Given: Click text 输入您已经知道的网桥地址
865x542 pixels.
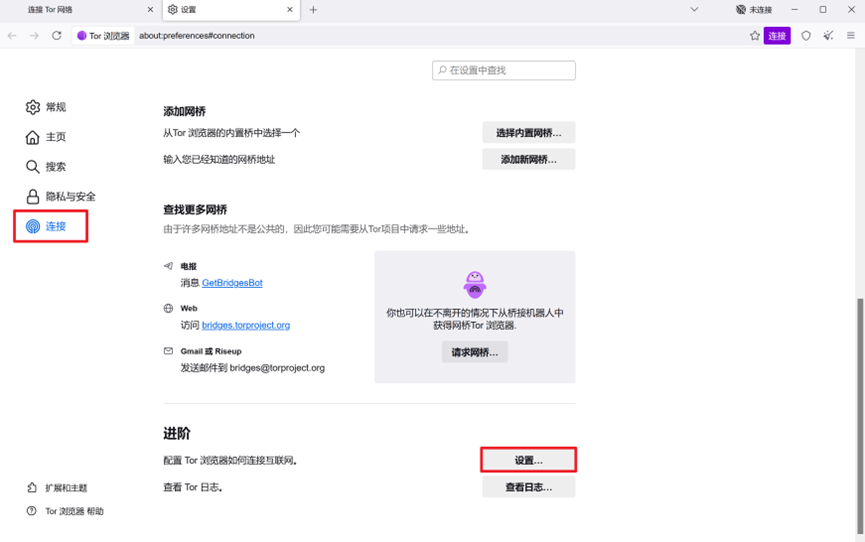Looking at the screenshot, I should click(219, 160).
